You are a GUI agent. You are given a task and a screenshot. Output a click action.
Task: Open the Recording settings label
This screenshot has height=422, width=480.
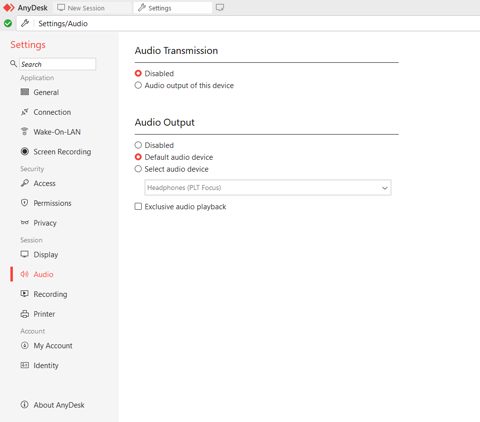(x=50, y=294)
